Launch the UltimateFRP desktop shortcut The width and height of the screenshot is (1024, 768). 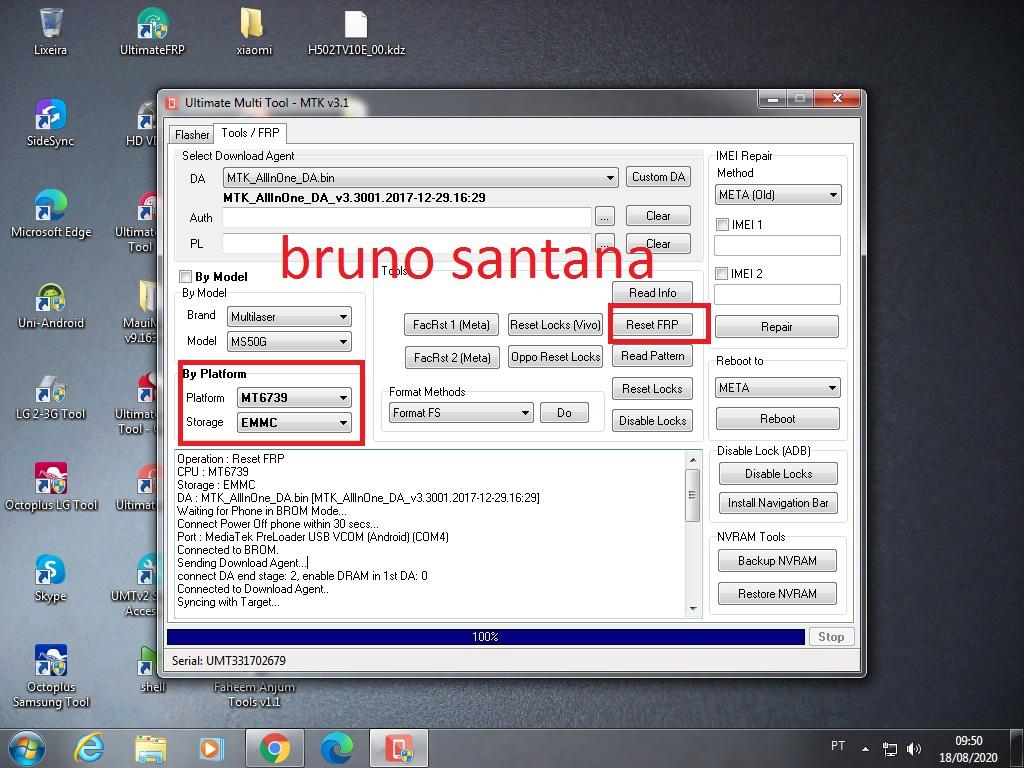[x=152, y=31]
